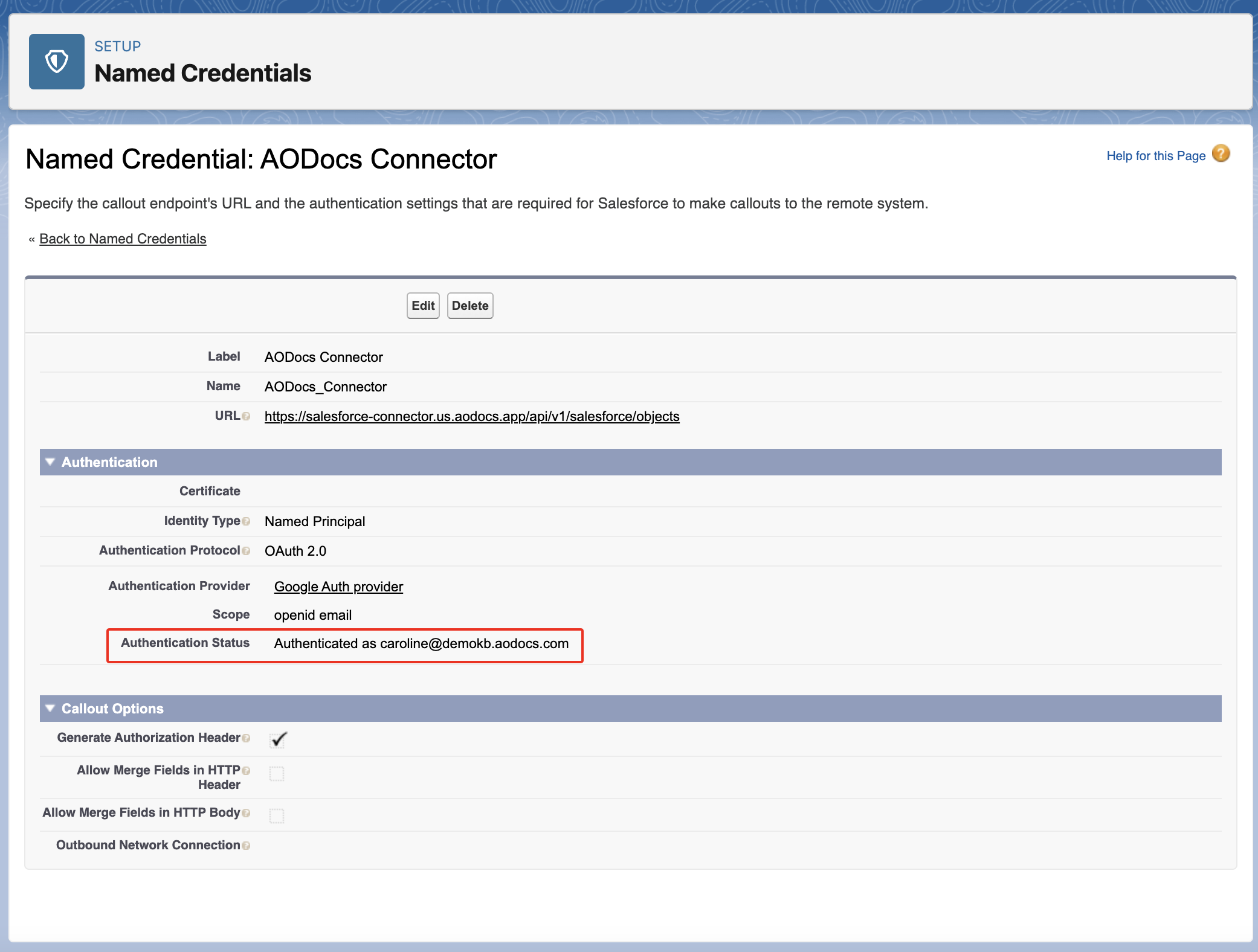Open Help for this Page link
Screen dimensions: 1258x952
pos(1155,156)
